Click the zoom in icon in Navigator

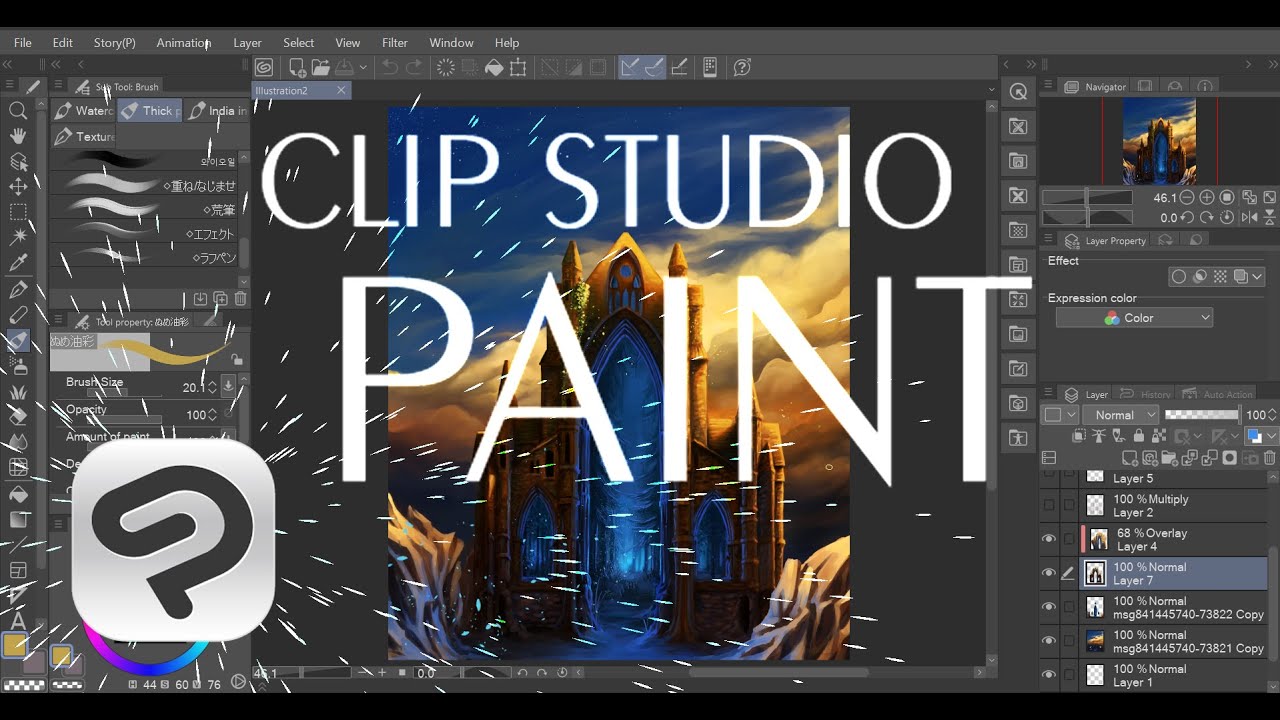tap(1207, 198)
